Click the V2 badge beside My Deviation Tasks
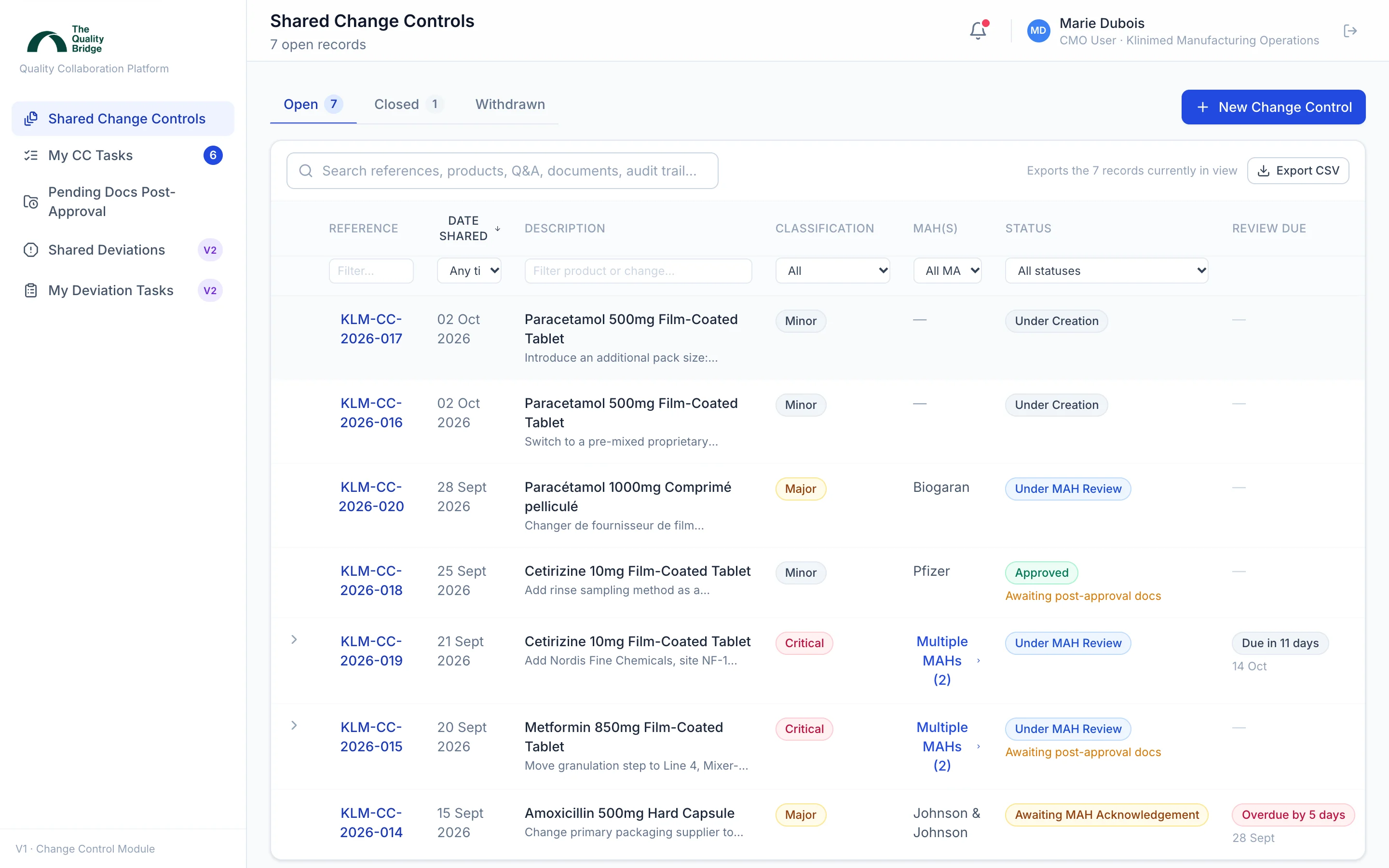This screenshot has height=868, width=1389. 210,290
